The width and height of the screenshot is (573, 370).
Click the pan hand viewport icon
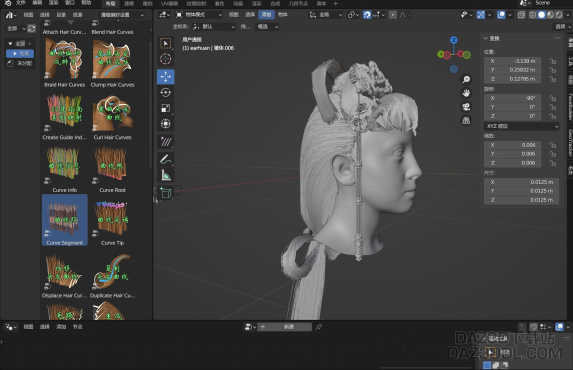tap(466, 93)
